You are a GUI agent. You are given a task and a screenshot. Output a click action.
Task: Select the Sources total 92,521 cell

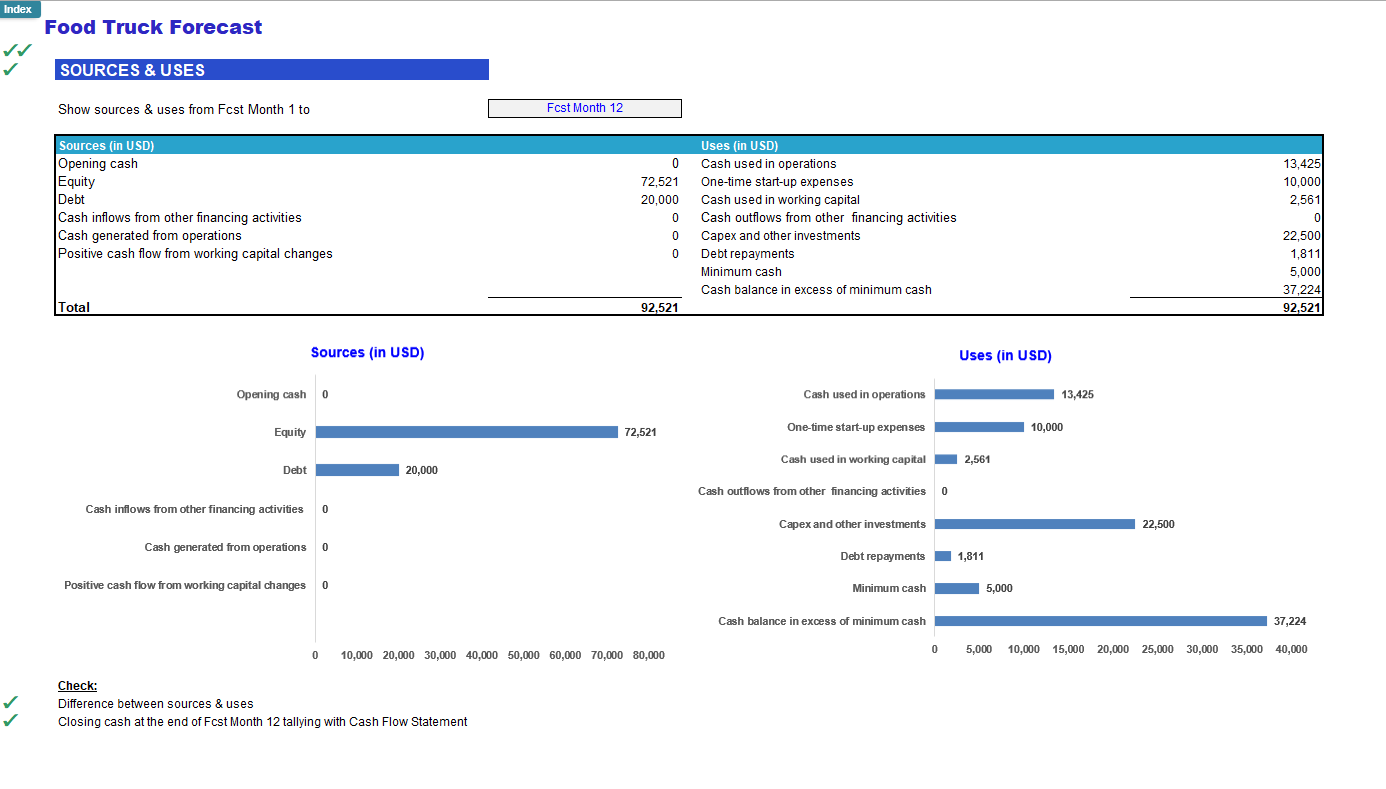coord(660,307)
